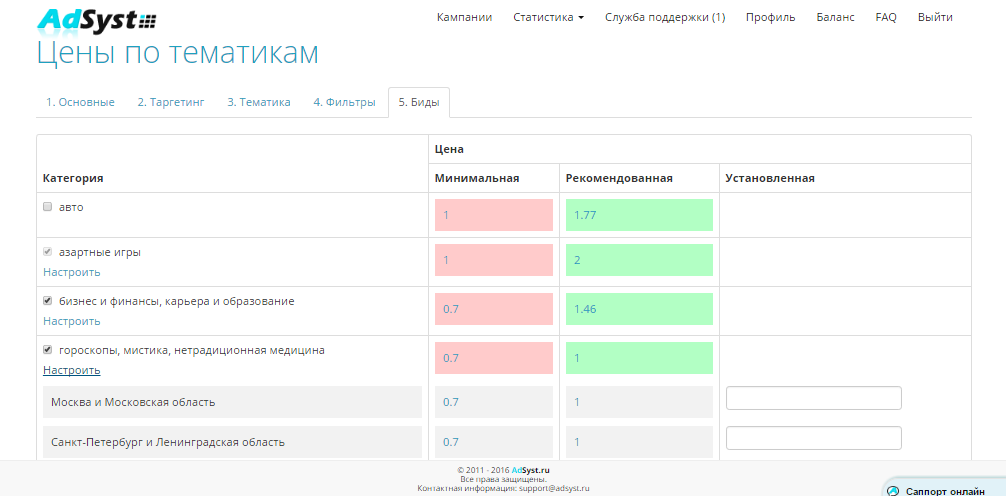1006x496 pixels.
Task: Expand the Статистика dropdown menu
Action: point(549,17)
